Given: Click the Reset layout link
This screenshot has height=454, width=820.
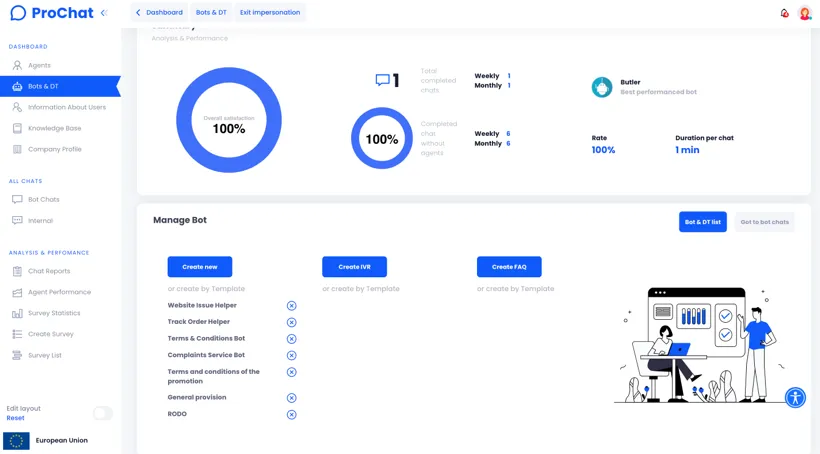Looking at the screenshot, I should (15, 418).
